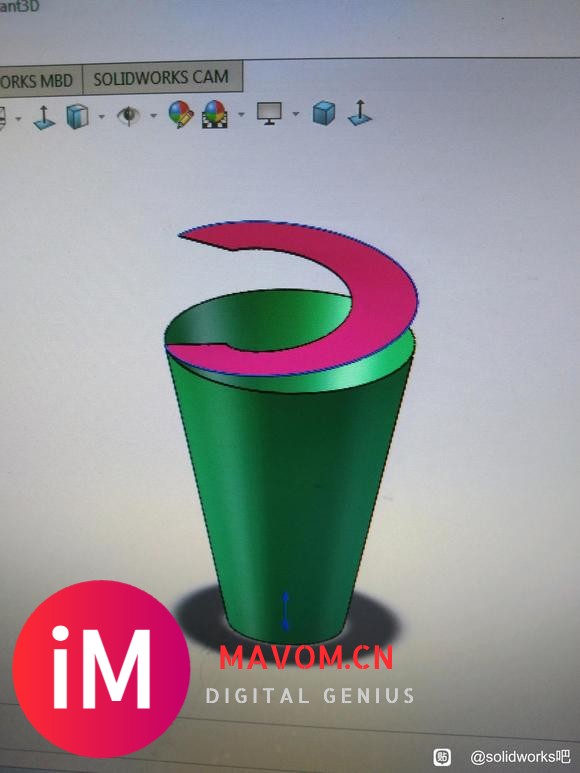The image size is (580, 773).
Task: Expand the Hide/Show Items dropdown arrow
Action: (153, 116)
